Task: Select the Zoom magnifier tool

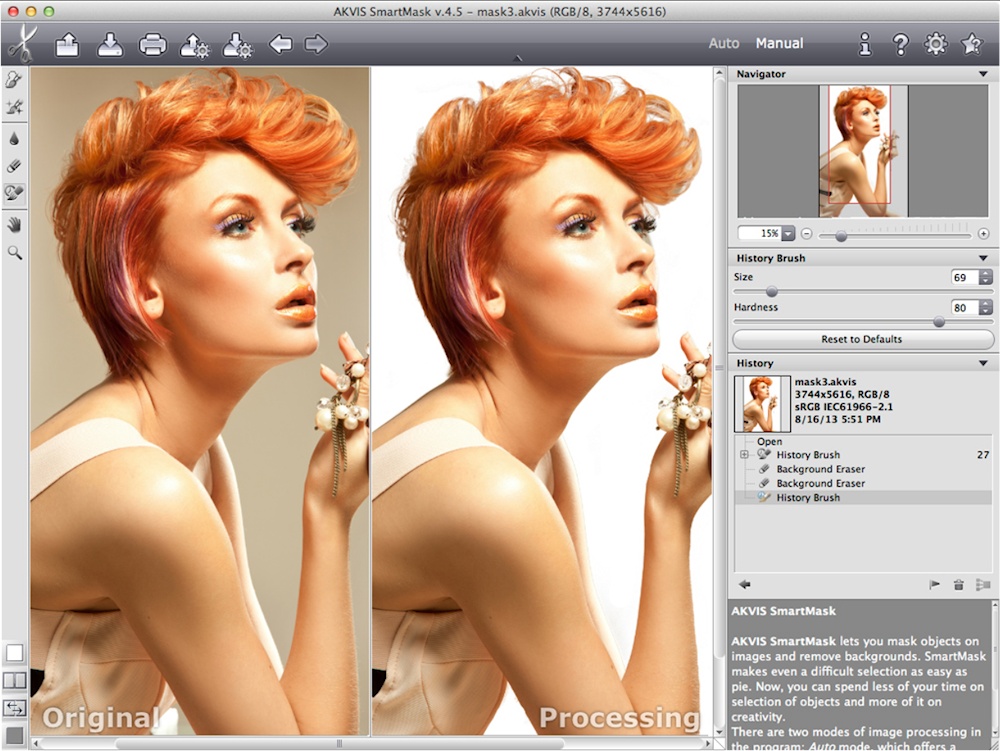Action: point(15,253)
